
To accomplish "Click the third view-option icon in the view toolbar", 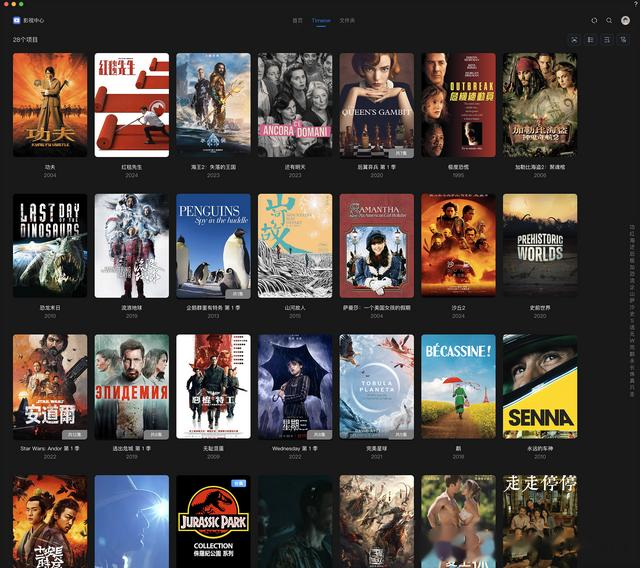I will coord(607,40).
